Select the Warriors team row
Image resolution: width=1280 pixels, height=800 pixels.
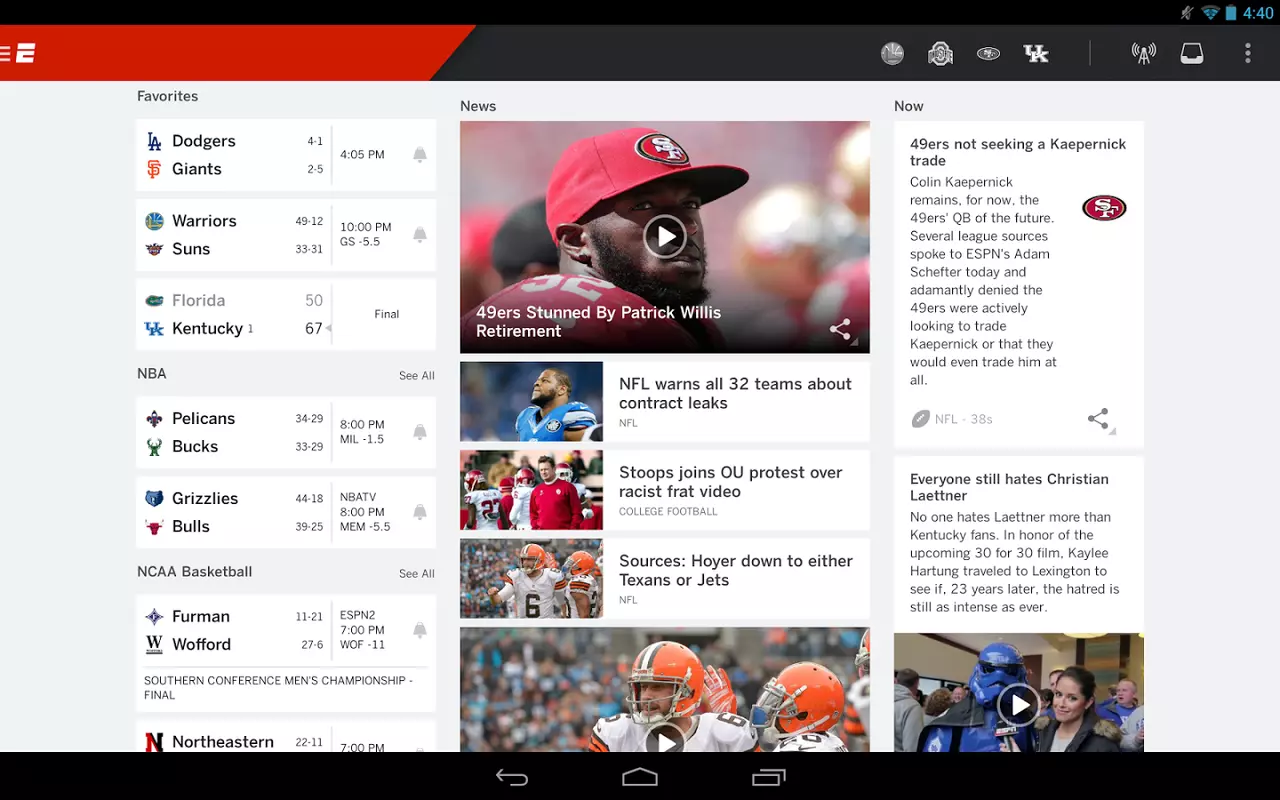[x=234, y=221]
